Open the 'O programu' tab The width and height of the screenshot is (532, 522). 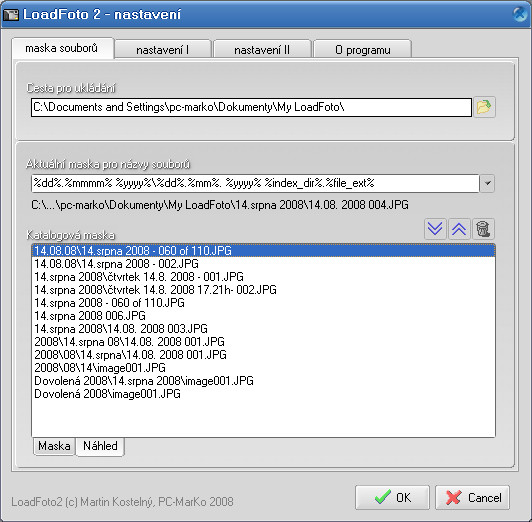[x=362, y=50]
